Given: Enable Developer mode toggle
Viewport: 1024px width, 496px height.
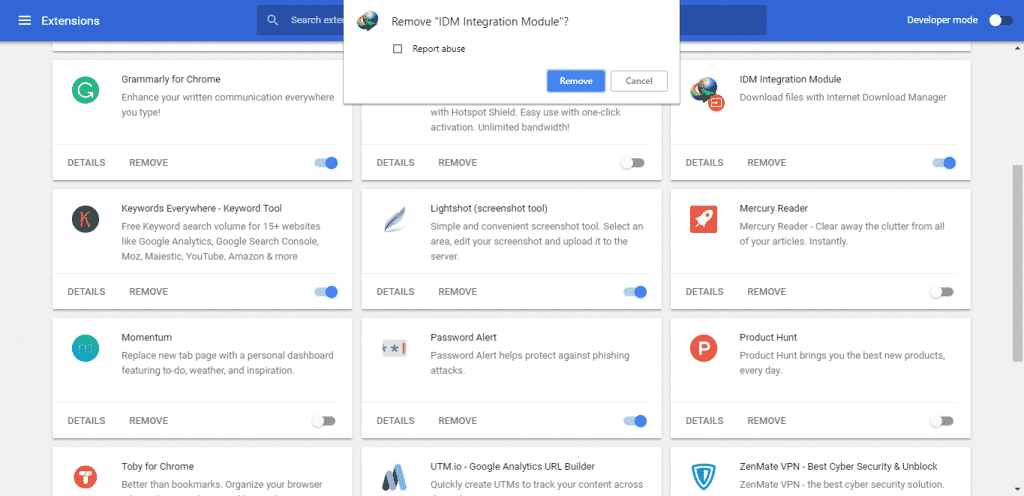Looking at the screenshot, I should tap(999, 20).
